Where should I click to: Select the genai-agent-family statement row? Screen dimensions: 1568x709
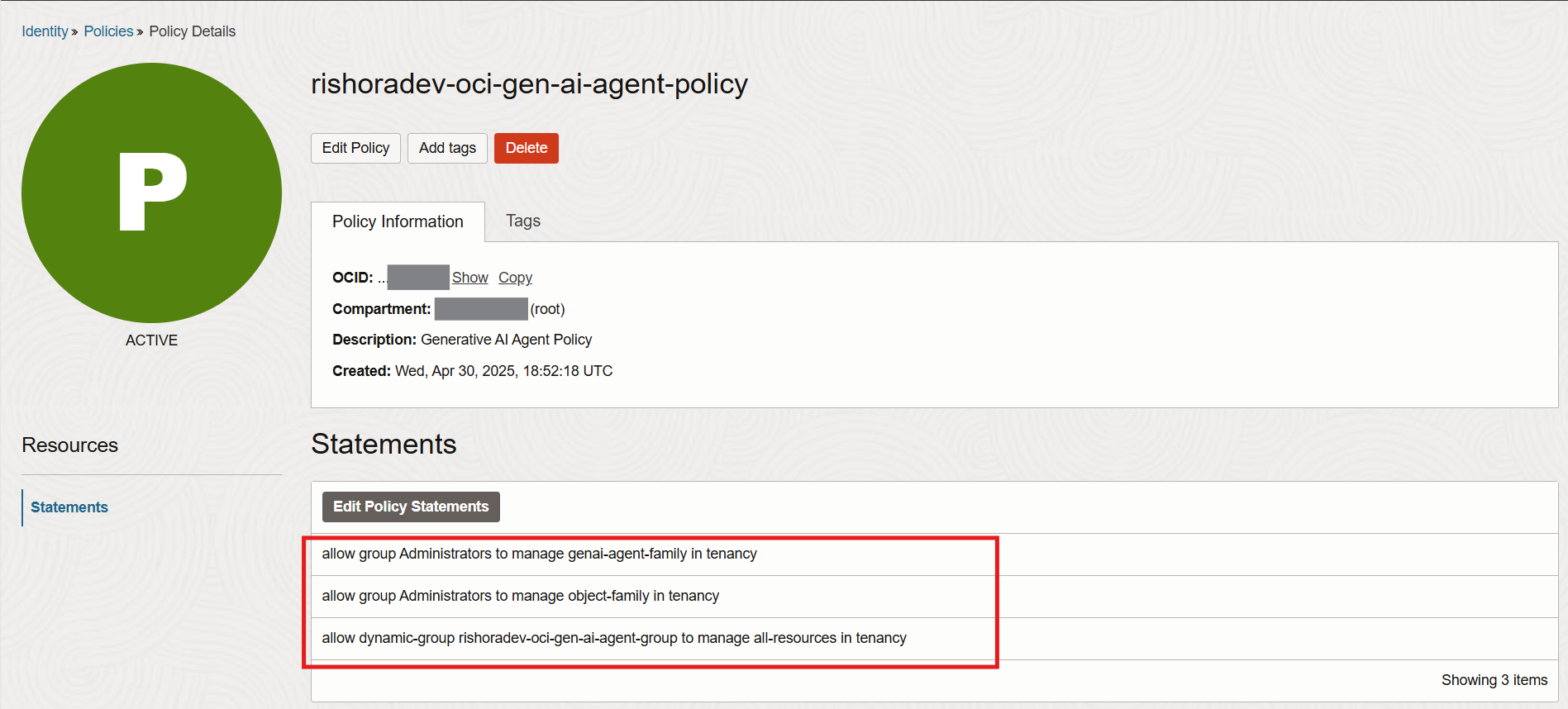click(539, 554)
